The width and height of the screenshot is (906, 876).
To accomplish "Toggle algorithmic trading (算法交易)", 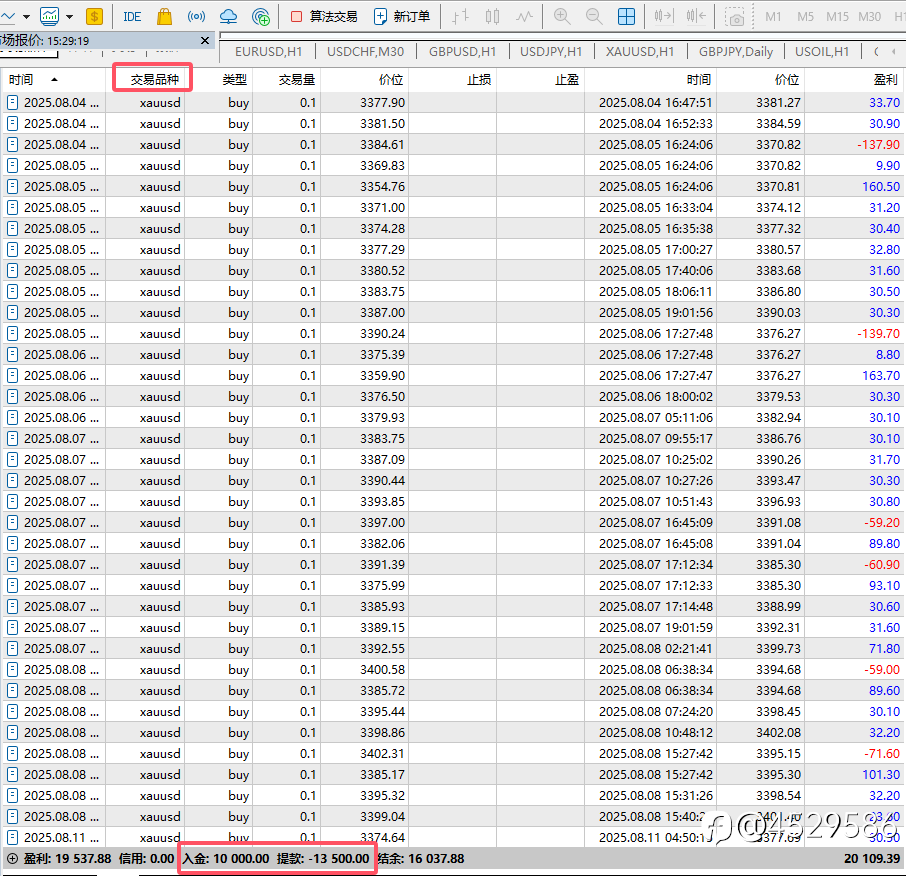I will (323, 16).
